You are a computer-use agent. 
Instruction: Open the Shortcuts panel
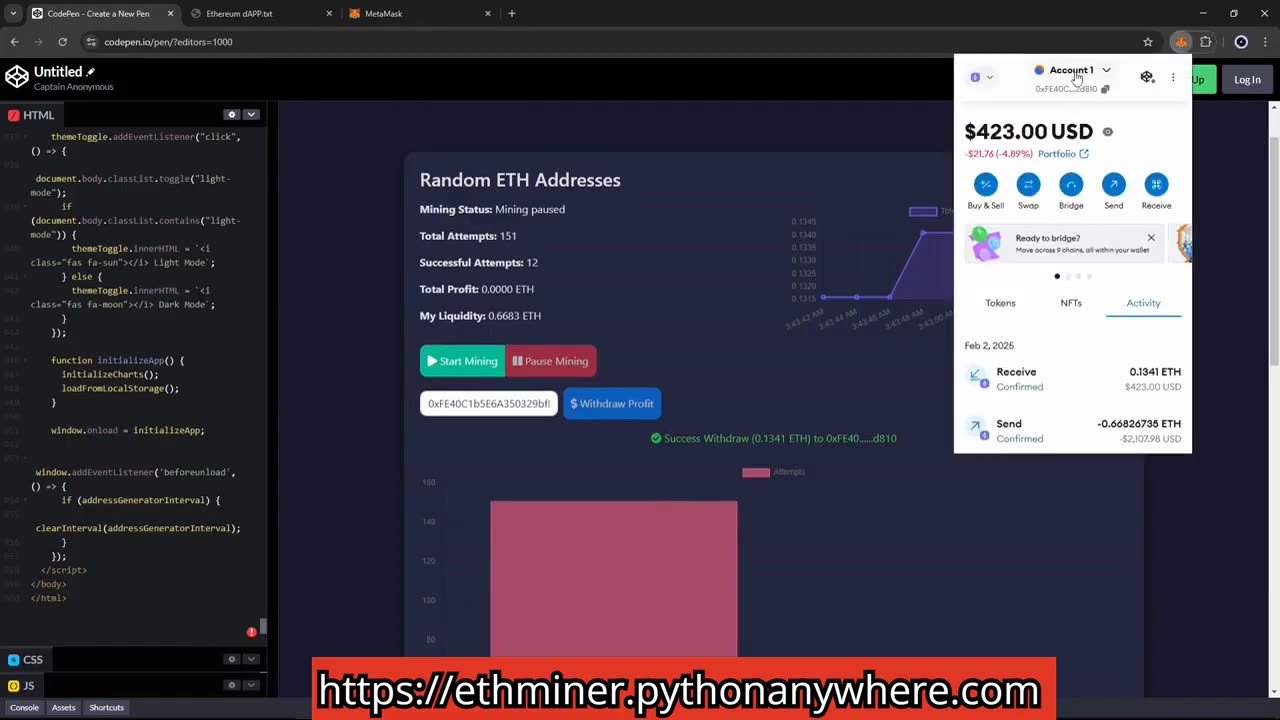pos(106,708)
